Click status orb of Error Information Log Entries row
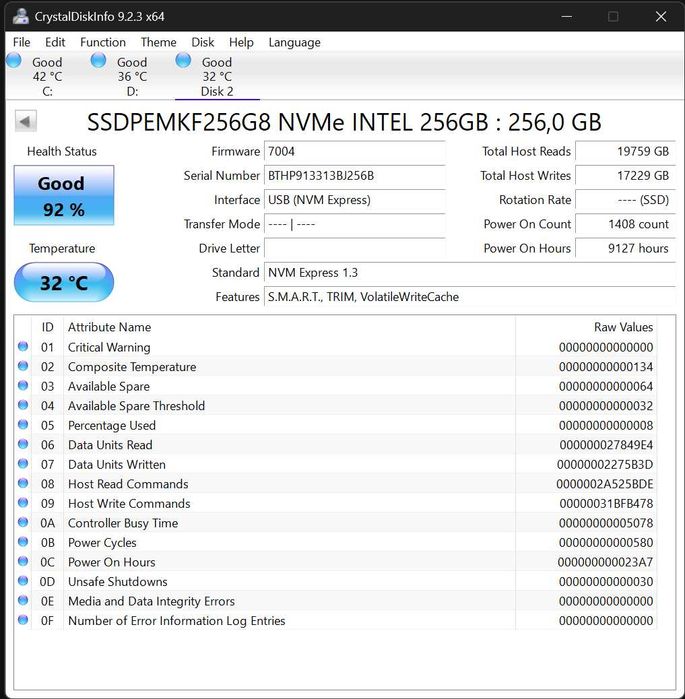Viewport: 685px width, 699px height. pyautogui.click(x=23, y=620)
